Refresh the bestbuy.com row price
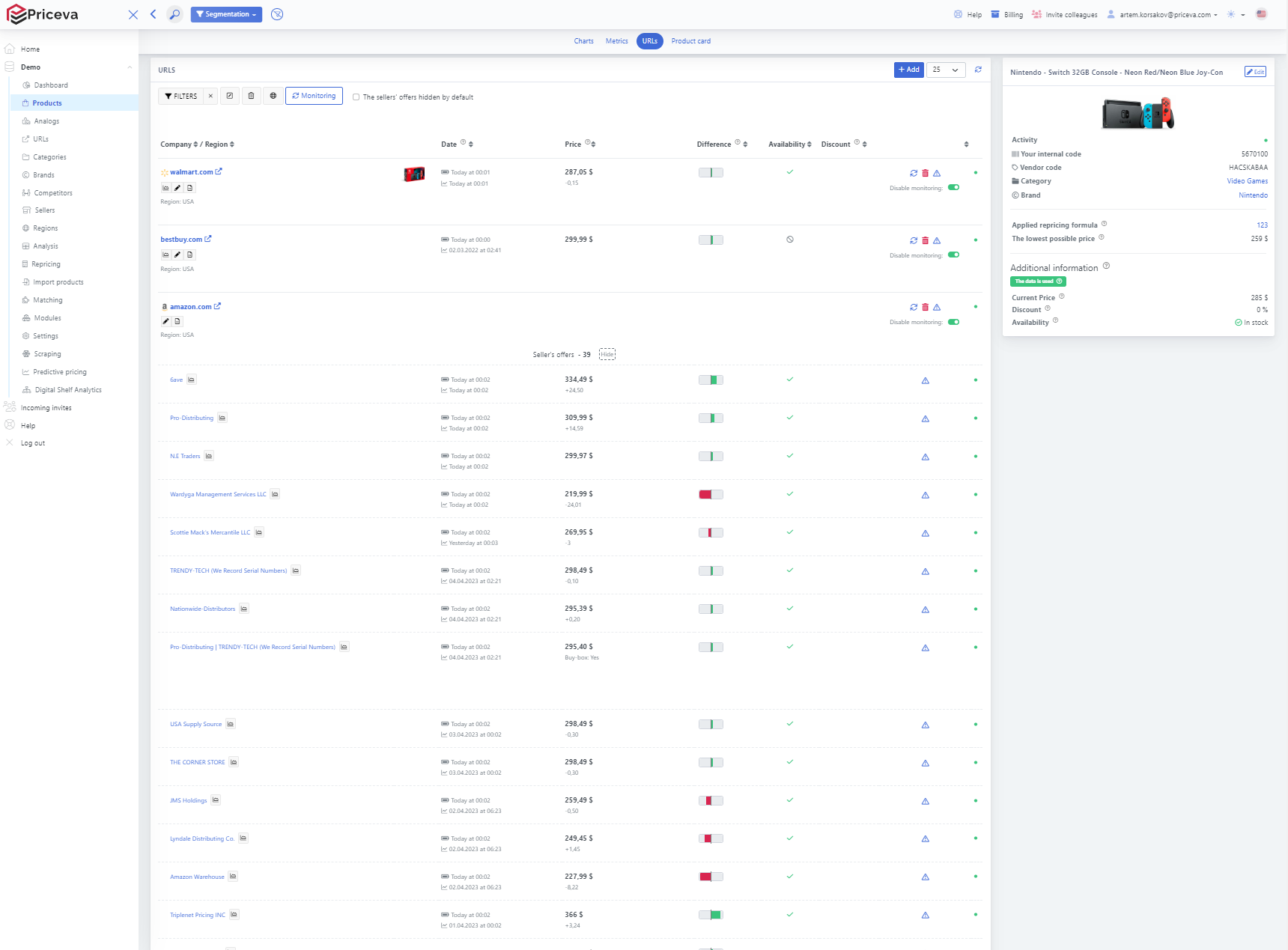This screenshot has height=950, width=1288. point(914,240)
